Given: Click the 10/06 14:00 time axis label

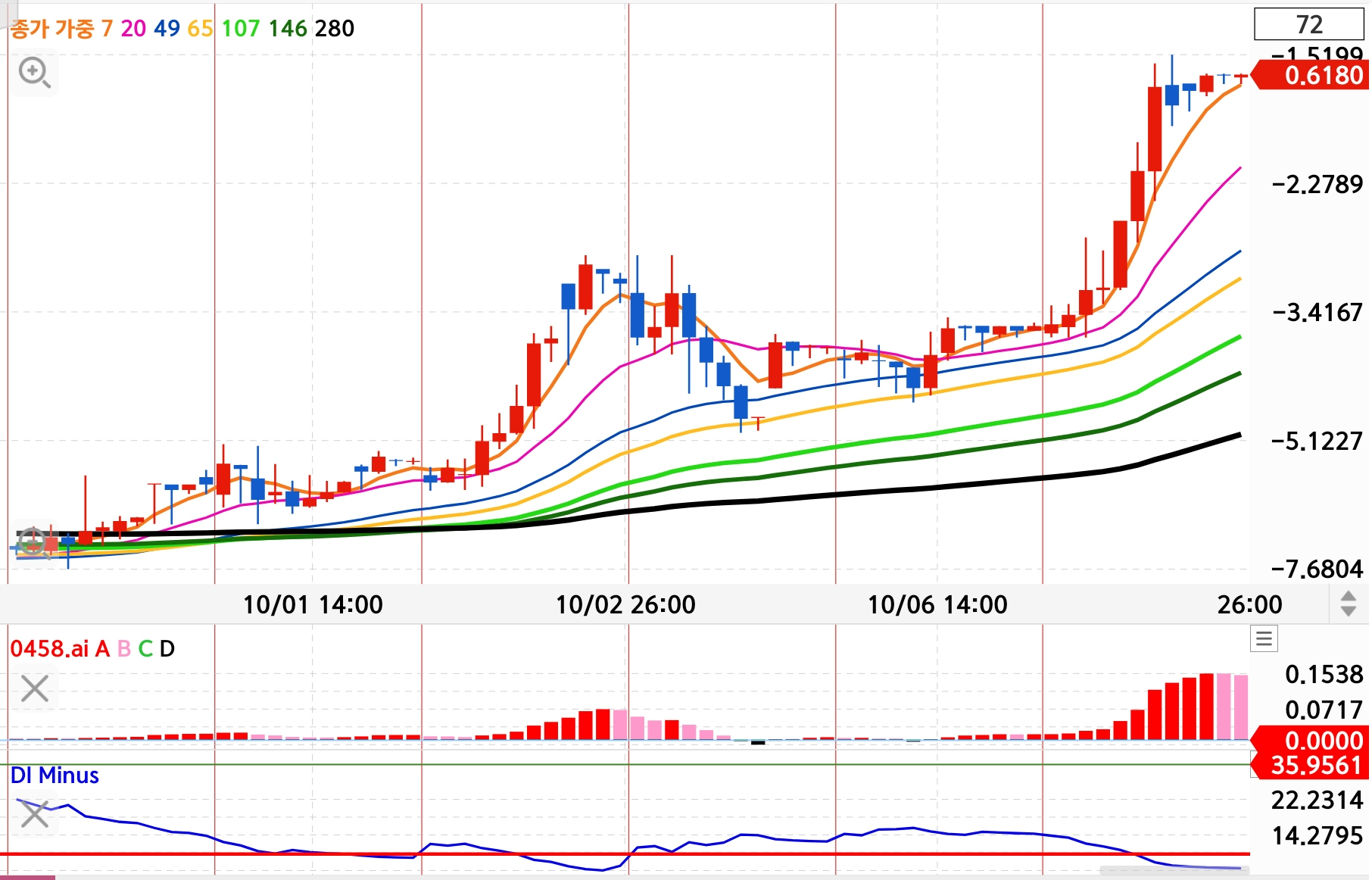Looking at the screenshot, I should click(x=937, y=604).
